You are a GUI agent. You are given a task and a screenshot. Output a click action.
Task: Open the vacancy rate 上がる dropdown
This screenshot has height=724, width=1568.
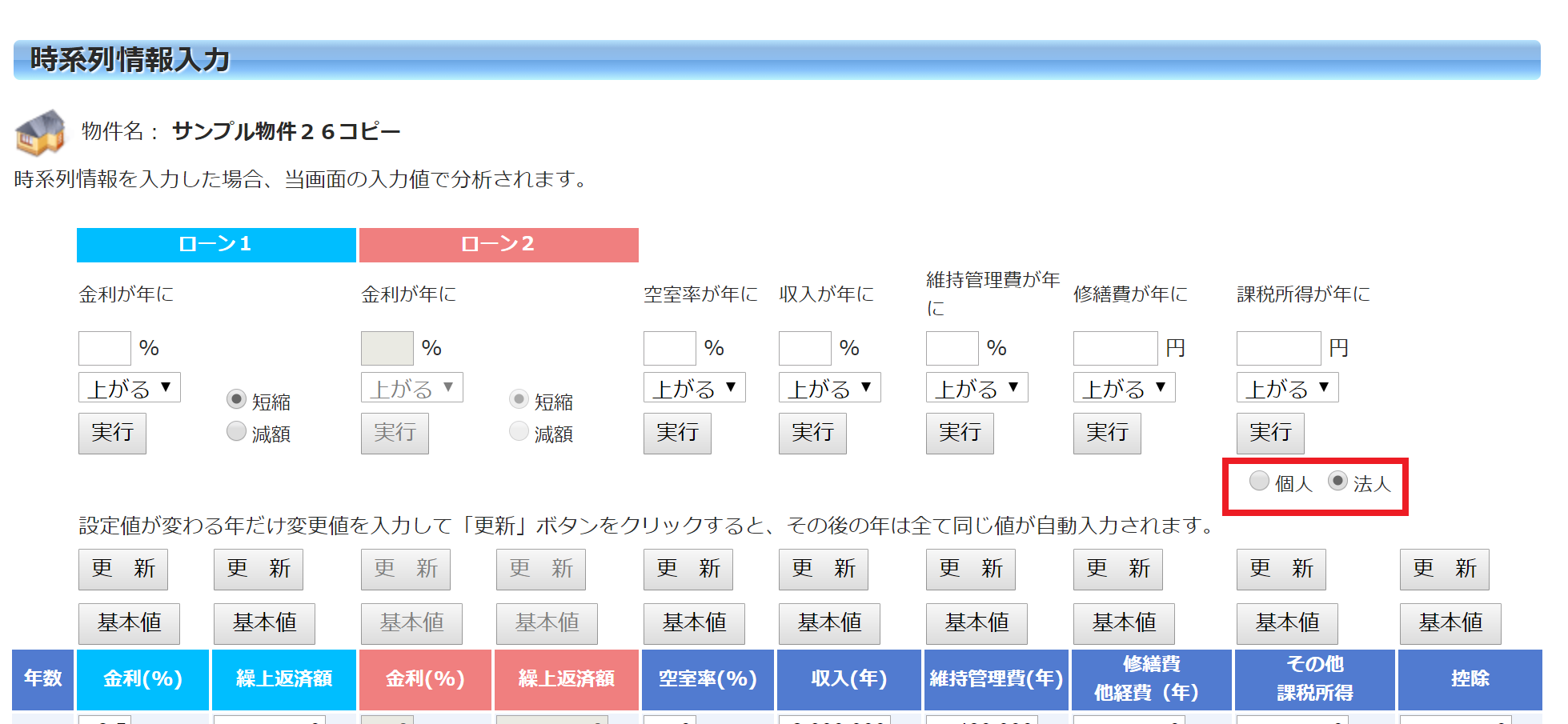tap(694, 388)
